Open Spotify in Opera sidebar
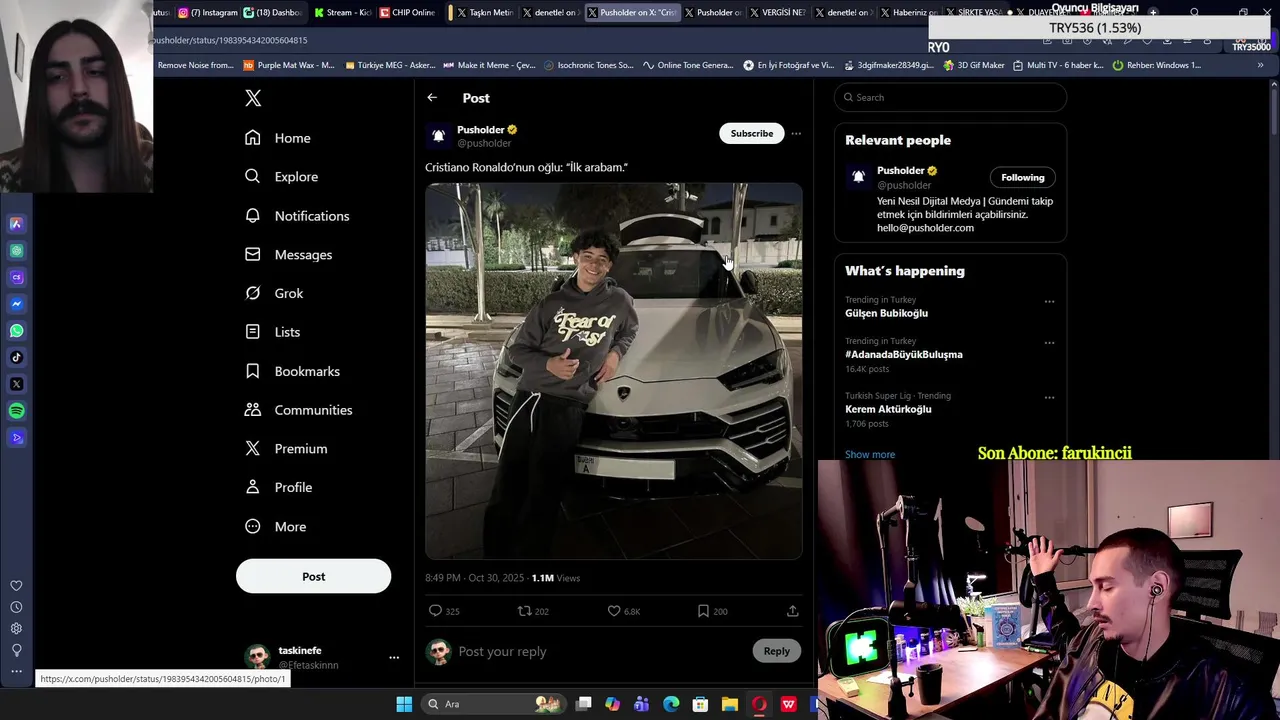The height and width of the screenshot is (720, 1280). coord(16,411)
